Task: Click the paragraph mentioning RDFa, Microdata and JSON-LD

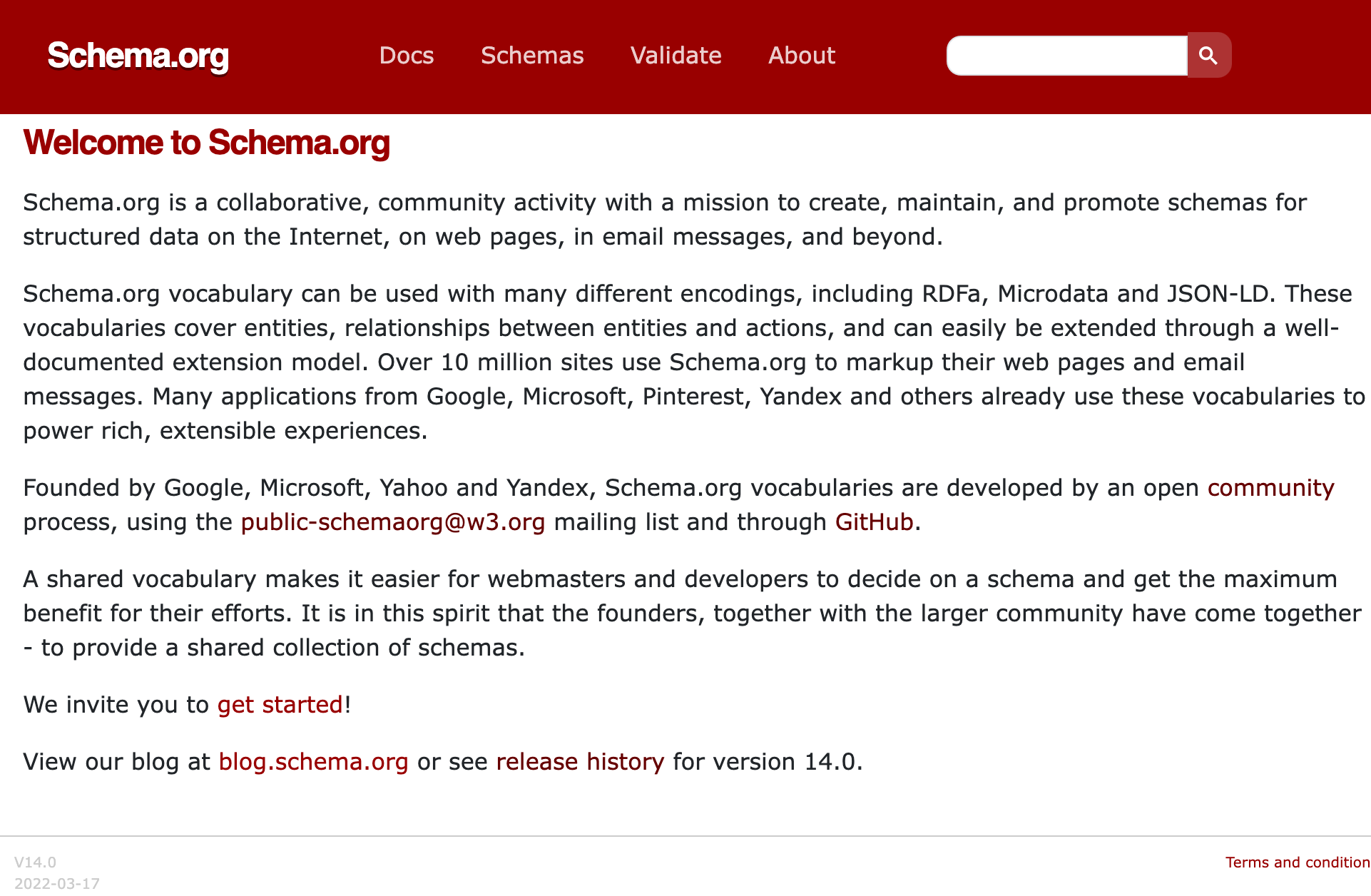Action: [694, 362]
